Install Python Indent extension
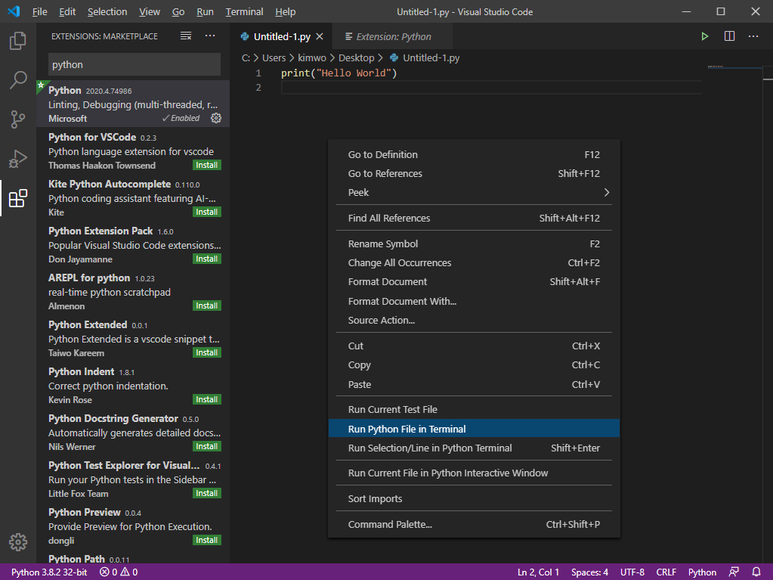773x580 pixels. click(207, 399)
